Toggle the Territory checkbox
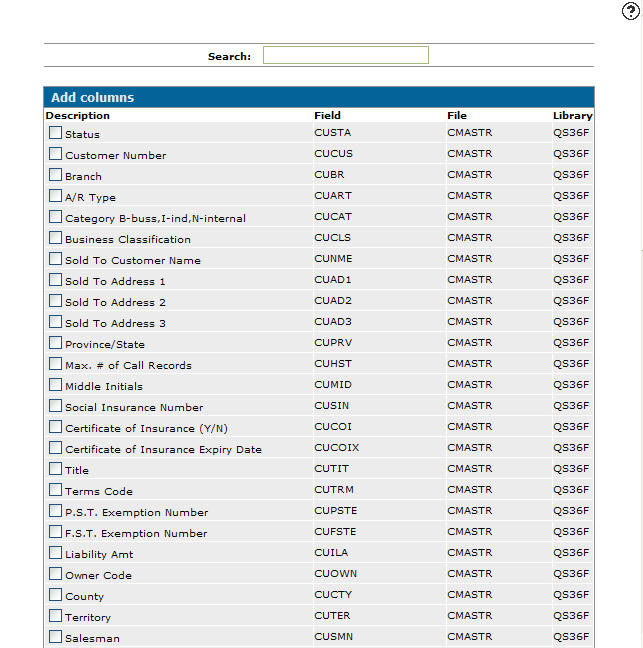The image size is (643, 648). tap(55, 615)
